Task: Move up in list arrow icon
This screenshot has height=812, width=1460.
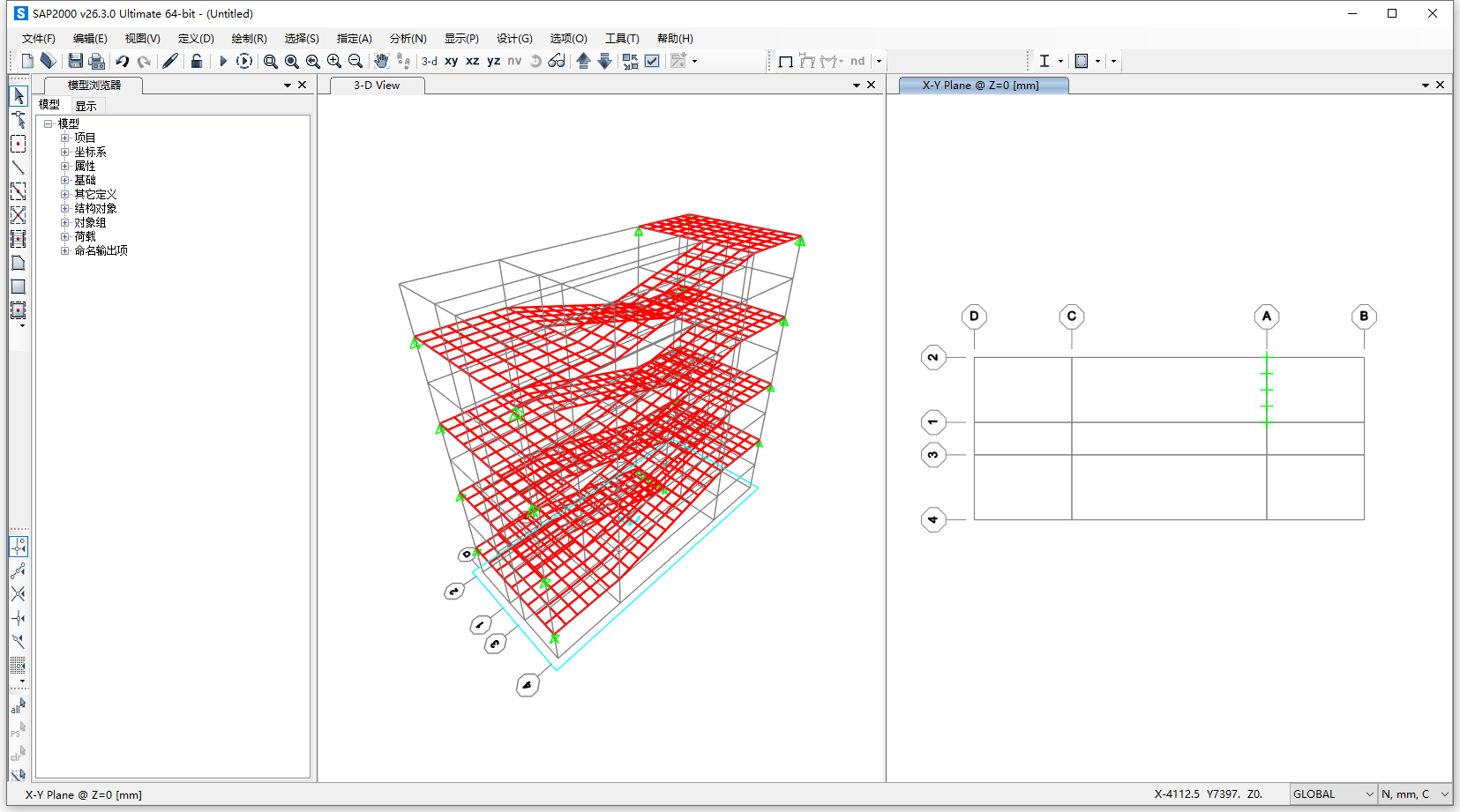Action: (583, 61)
